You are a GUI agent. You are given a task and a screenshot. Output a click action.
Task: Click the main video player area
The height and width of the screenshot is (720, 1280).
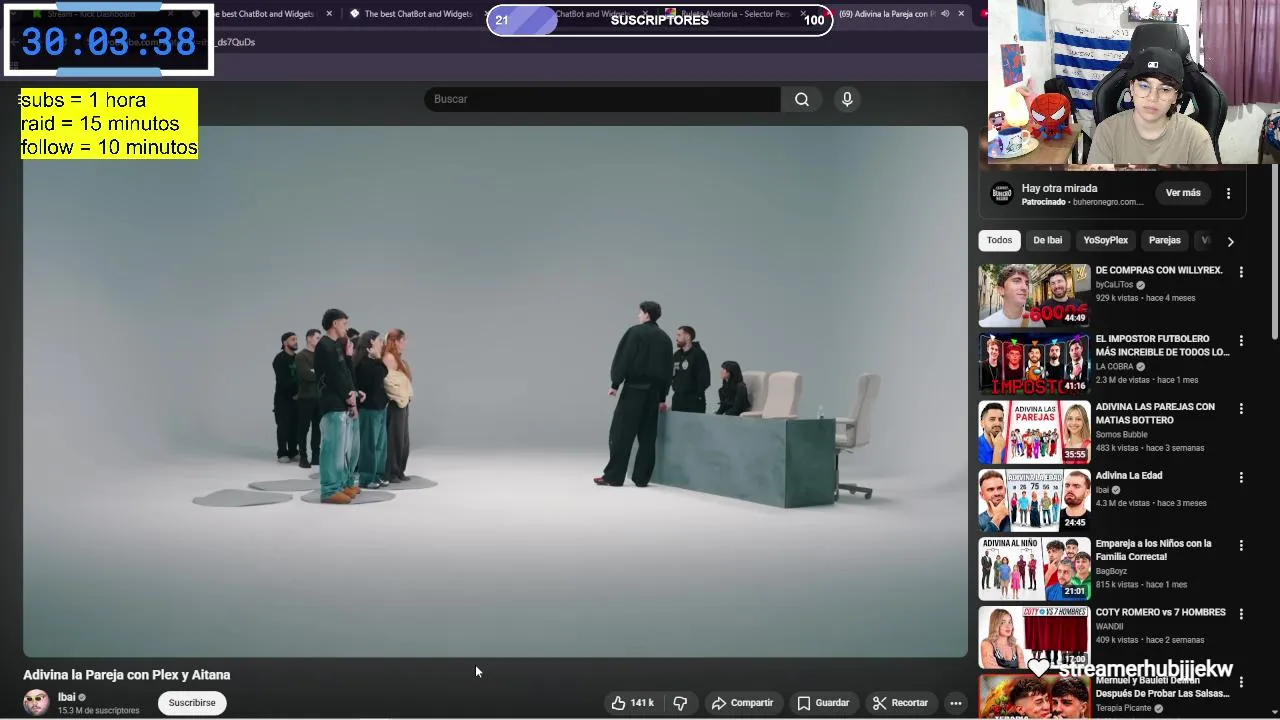click(x=495, y=391)
